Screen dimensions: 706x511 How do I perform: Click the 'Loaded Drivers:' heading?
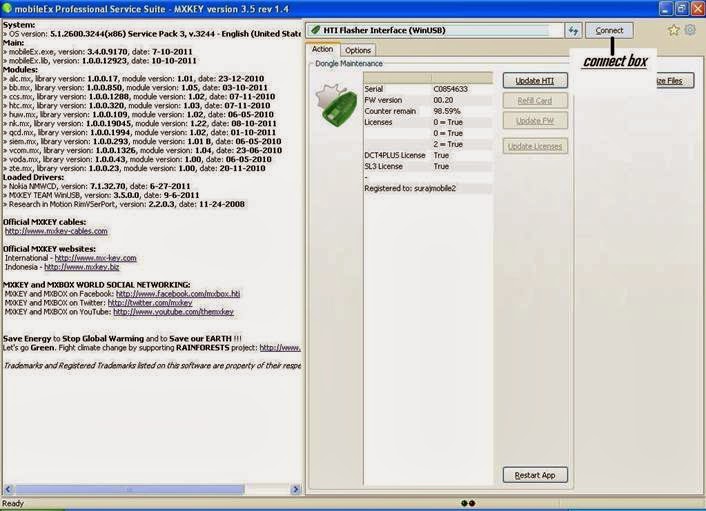tap(33, 177)
